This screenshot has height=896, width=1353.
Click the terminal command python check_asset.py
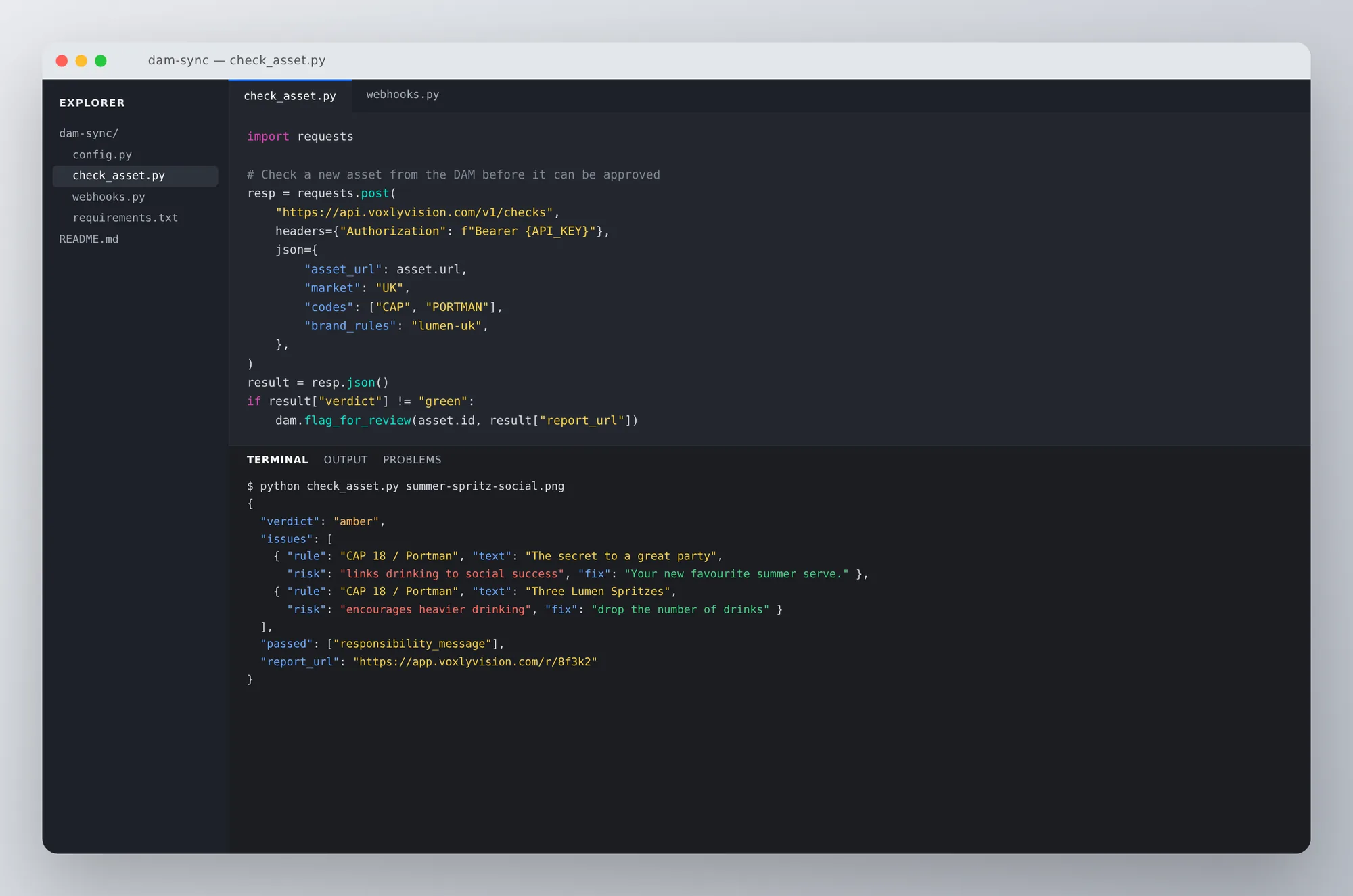[406, 486]
